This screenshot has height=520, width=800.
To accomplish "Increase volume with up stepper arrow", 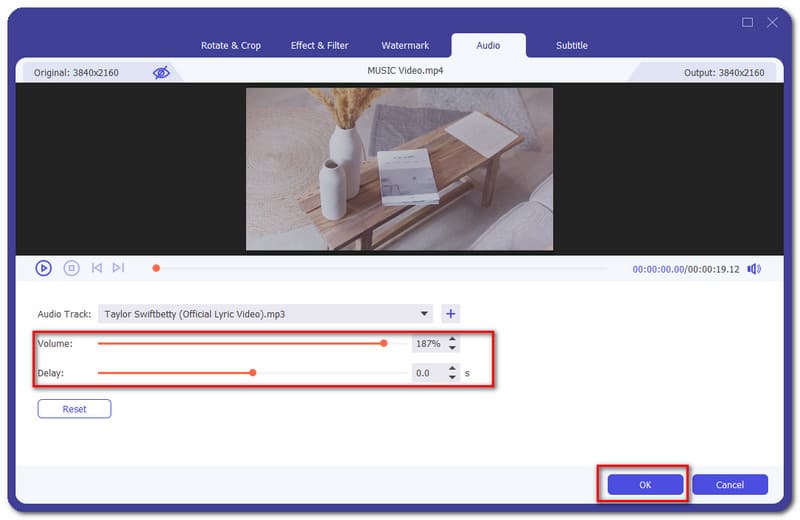I will coord(452,339).
